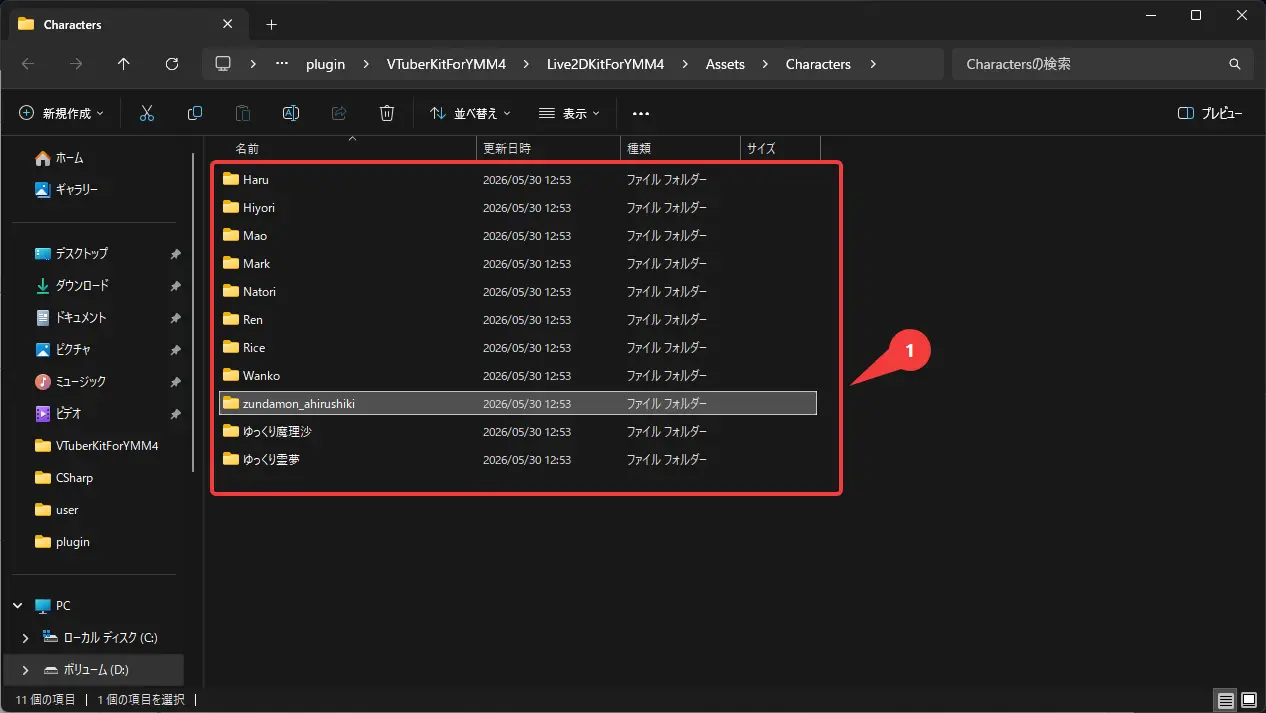
Task: Click the Charactersの検索 search box
Action: pos(1100,64)
